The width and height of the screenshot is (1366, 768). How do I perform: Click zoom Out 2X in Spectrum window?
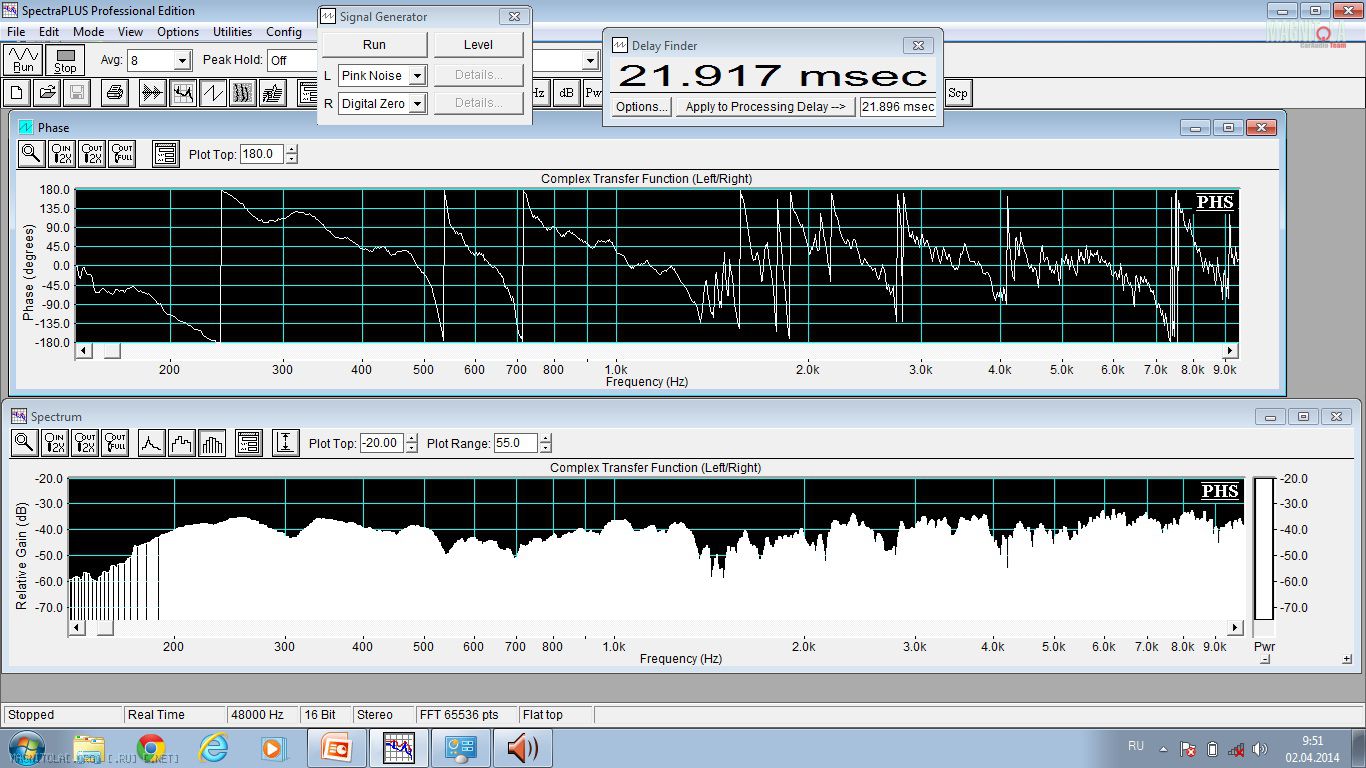[84, 443]
